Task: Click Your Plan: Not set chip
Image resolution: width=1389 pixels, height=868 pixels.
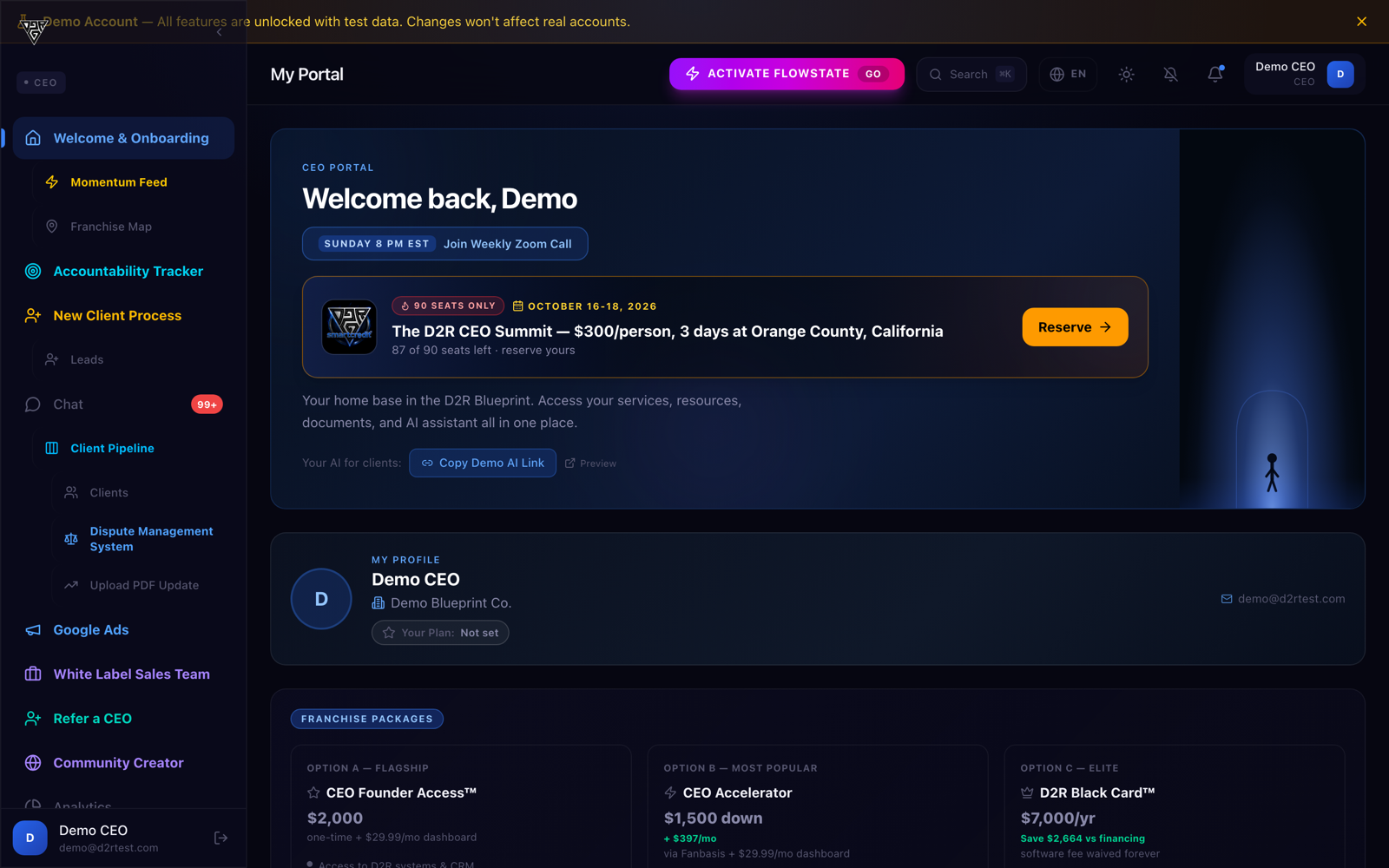Action: (440, 633)
